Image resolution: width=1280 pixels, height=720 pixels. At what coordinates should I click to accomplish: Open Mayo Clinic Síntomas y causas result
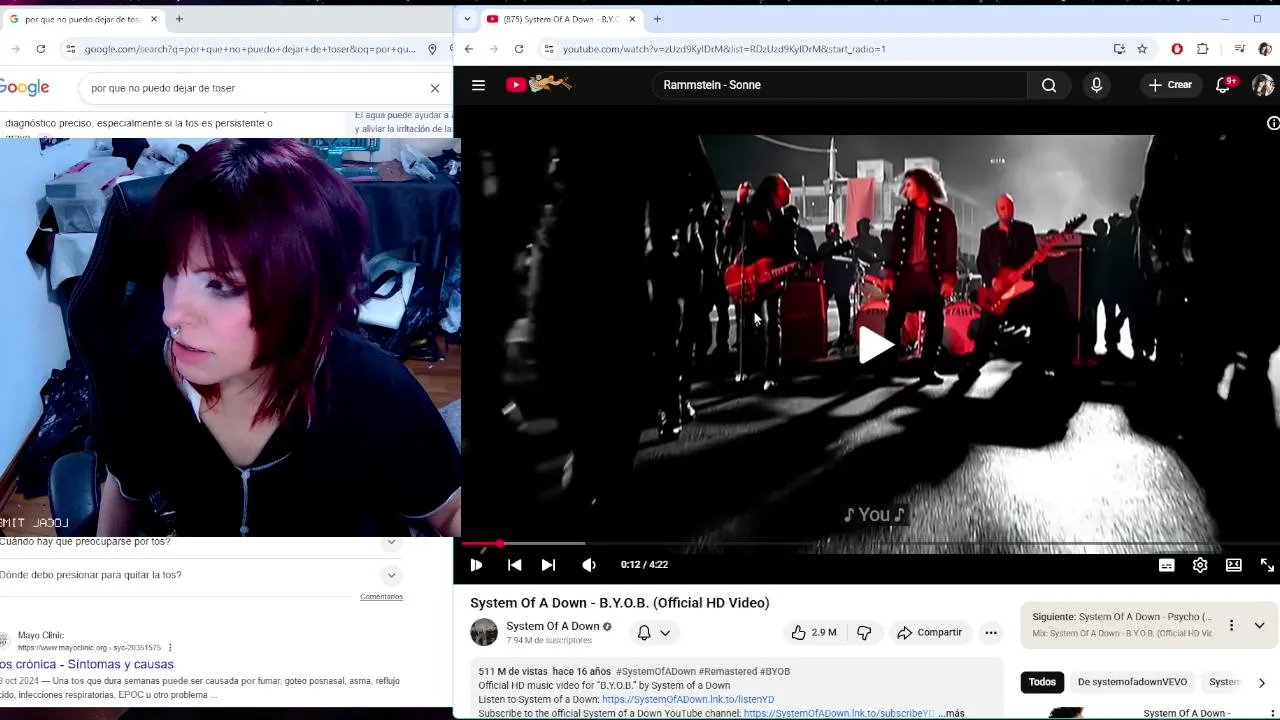click(x=86, y=664)
